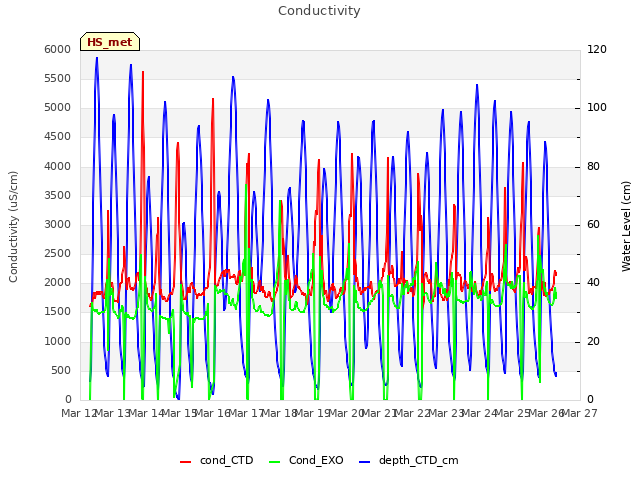Image resolution: width=640 pixels, height=480 pixels.
Task: Click the 2000 left-axis tick label
Action: click(x=58, y=282)
